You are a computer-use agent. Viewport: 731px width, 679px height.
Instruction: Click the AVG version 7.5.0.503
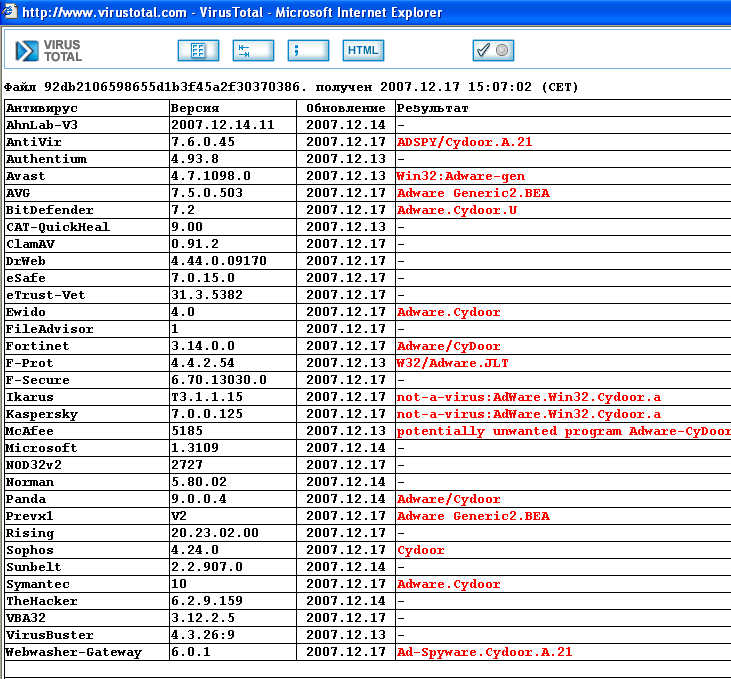tap(207, 193)
